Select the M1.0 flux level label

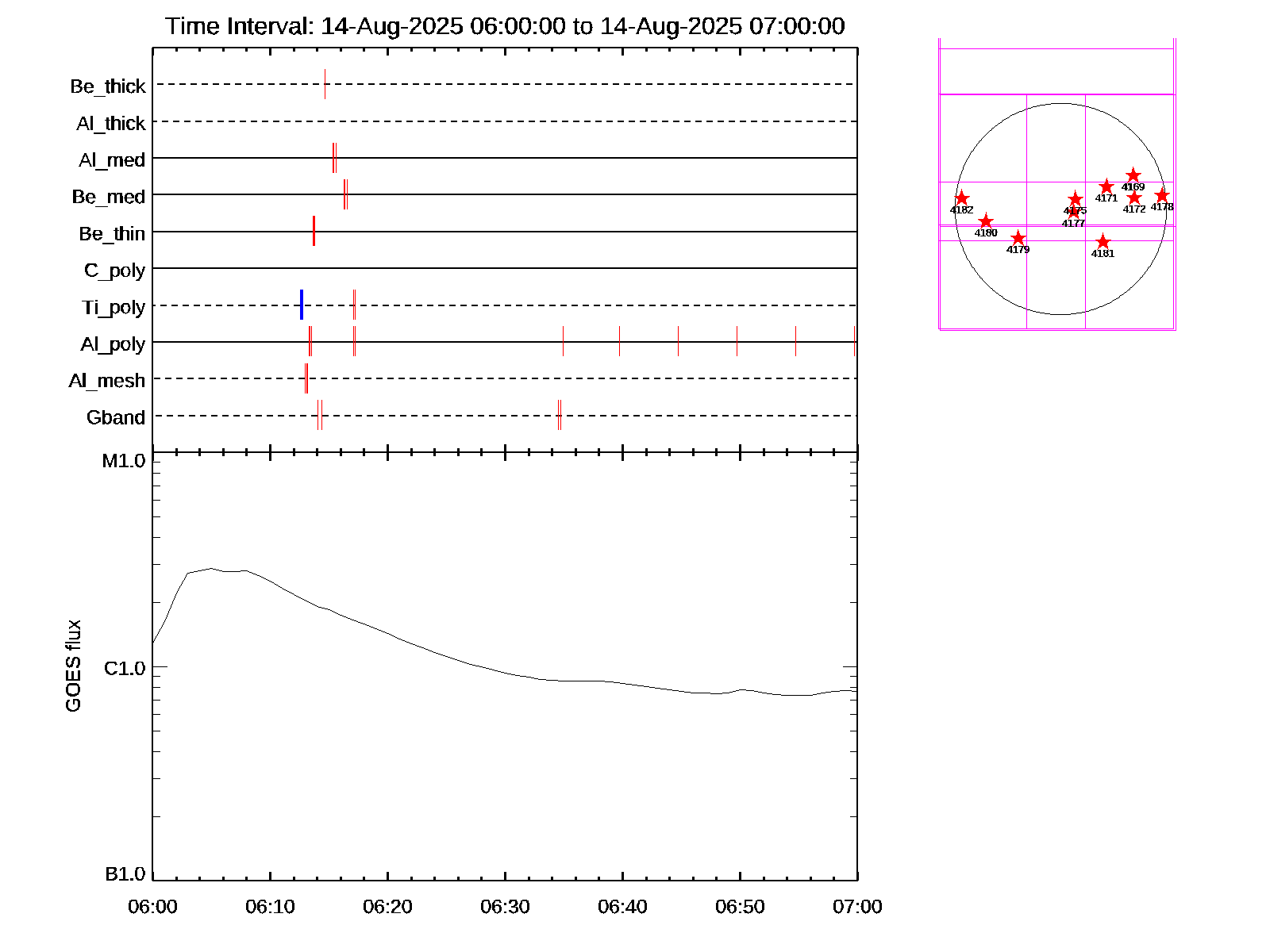(x=124, y=461)
